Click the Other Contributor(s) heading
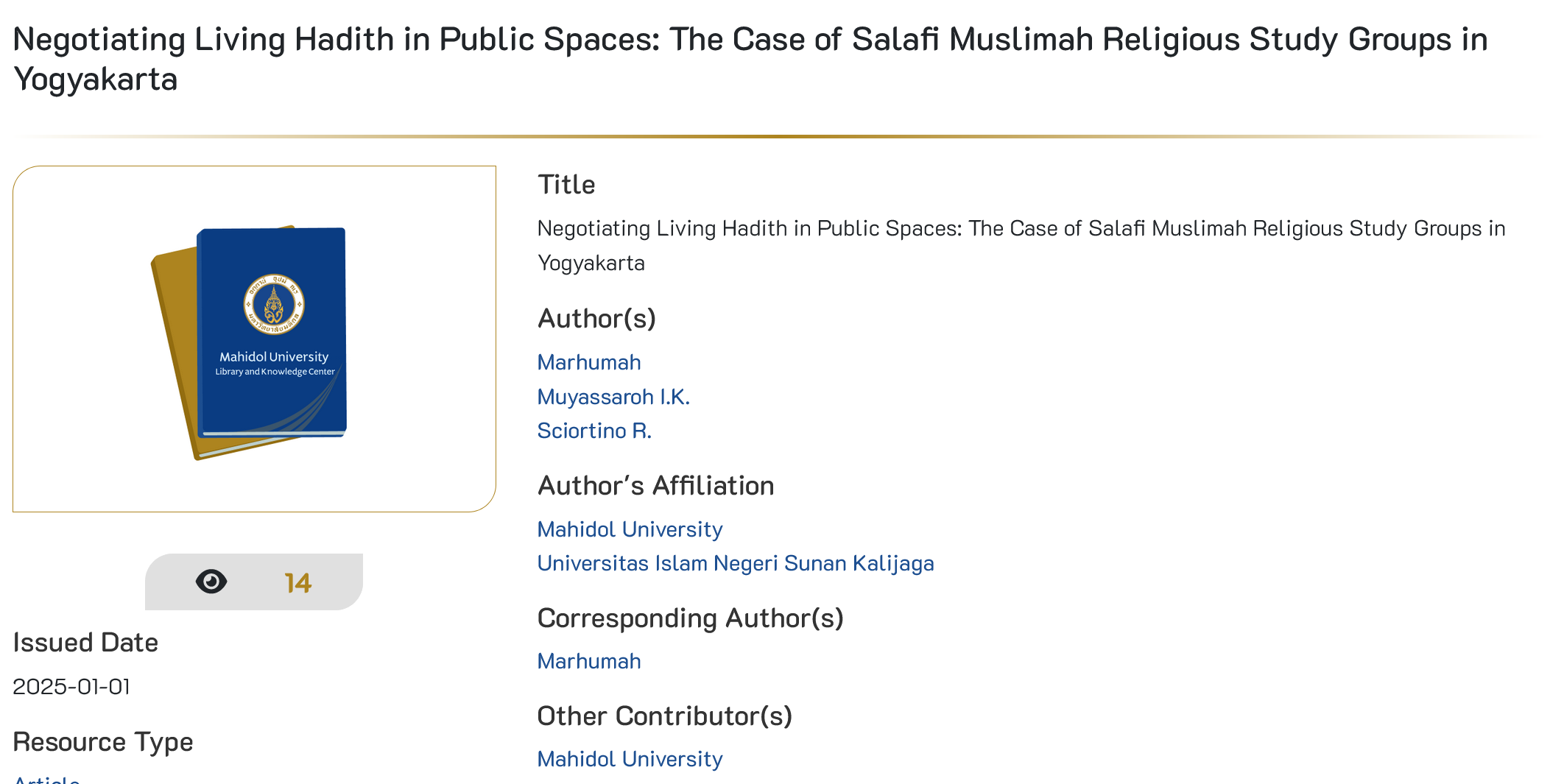1564x784 pixels. pyautogui.click(x=664, y=716)
